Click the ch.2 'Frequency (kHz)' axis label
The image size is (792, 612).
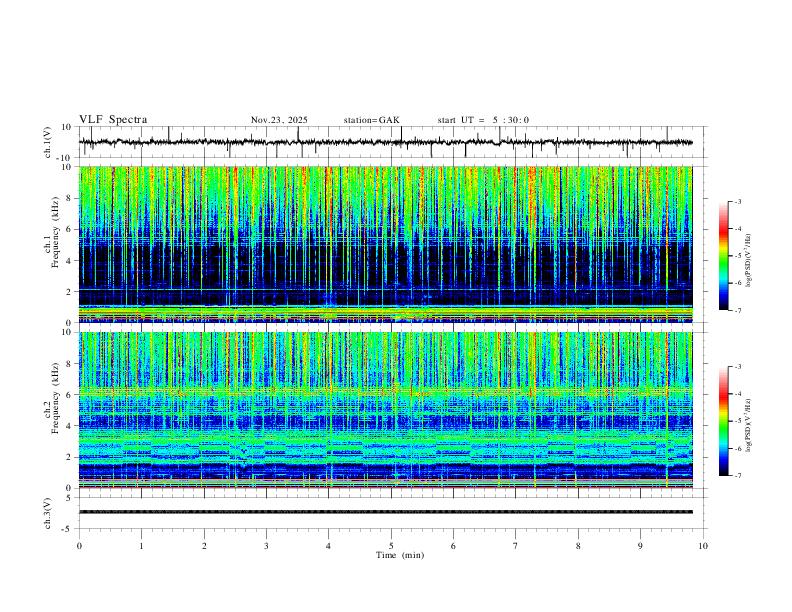click(x=56, y=398)
